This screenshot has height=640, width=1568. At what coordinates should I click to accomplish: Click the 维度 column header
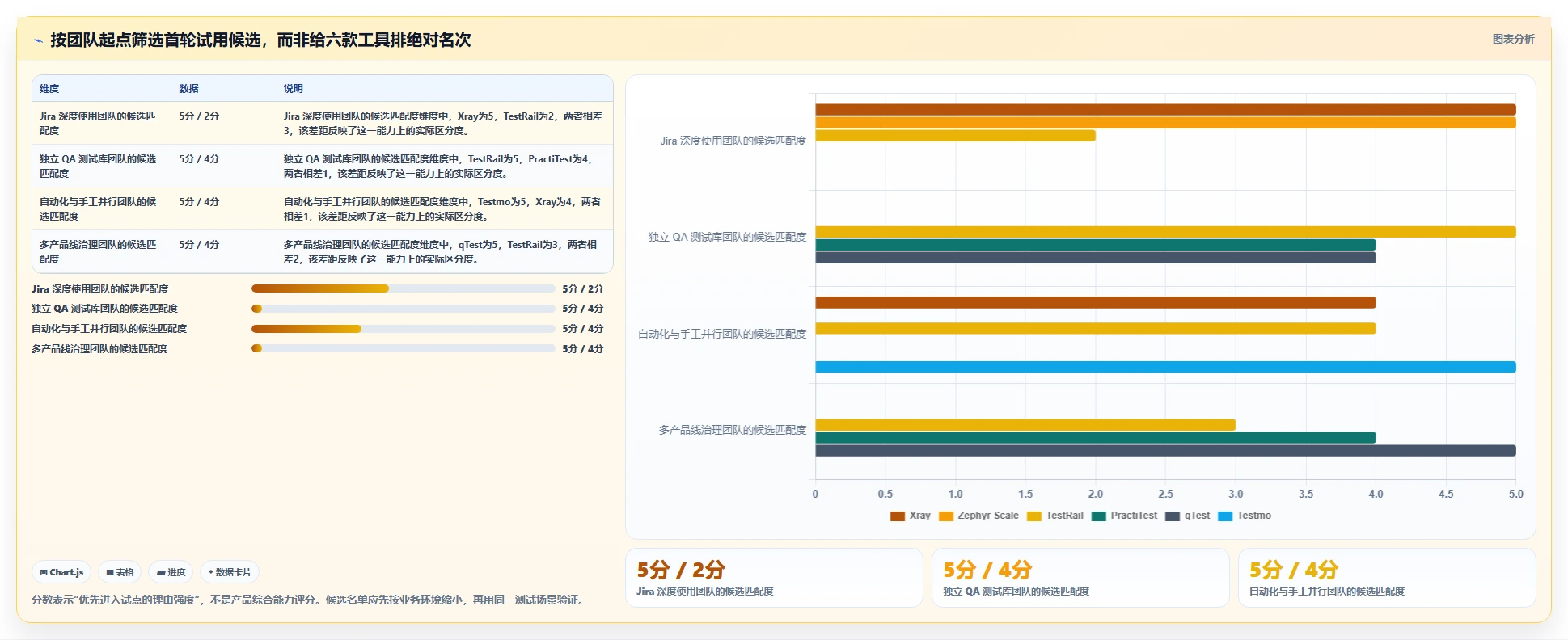coord(49,89)
